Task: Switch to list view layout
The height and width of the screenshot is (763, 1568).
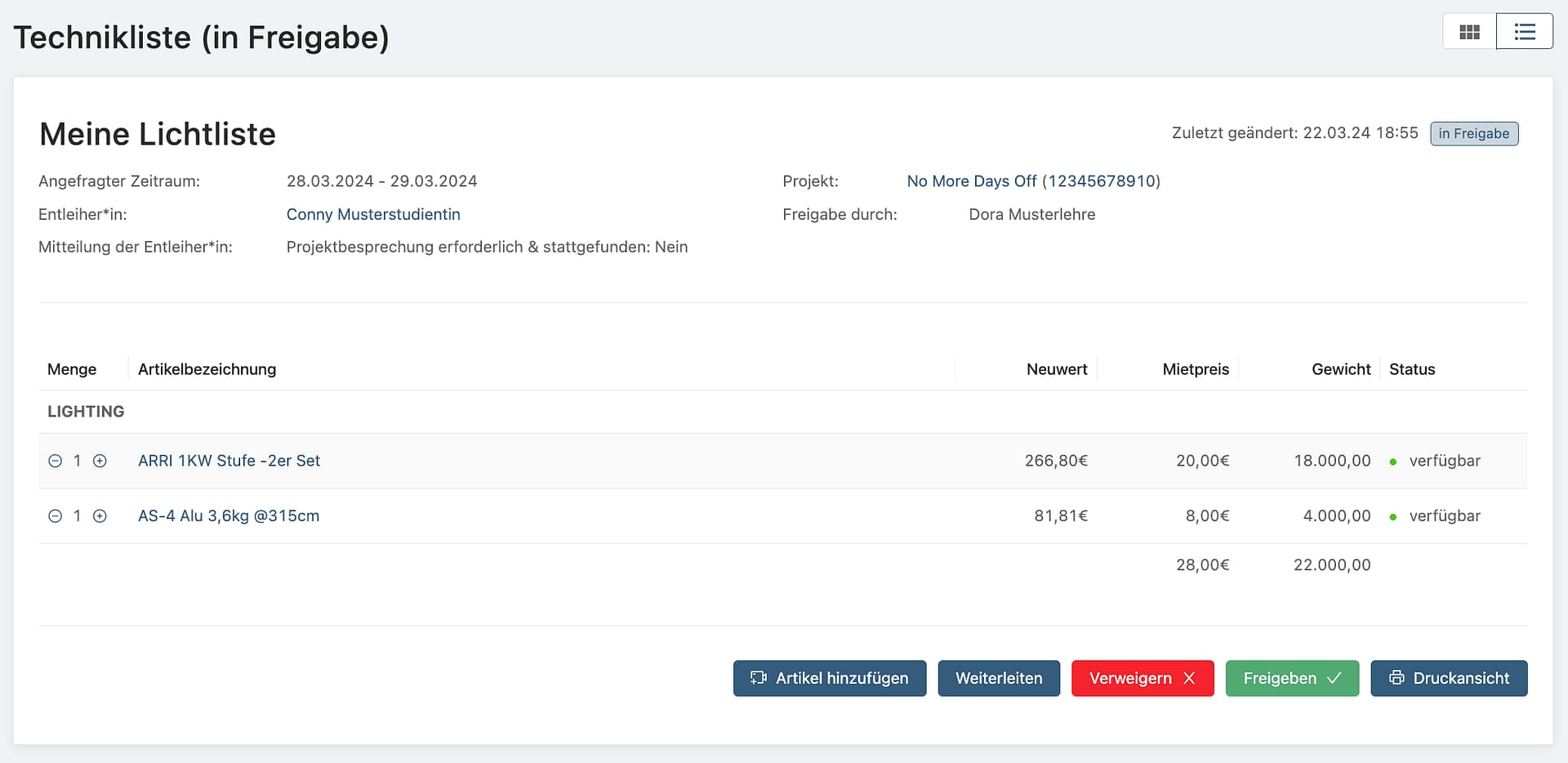Action: click(x=1524, y=32)
